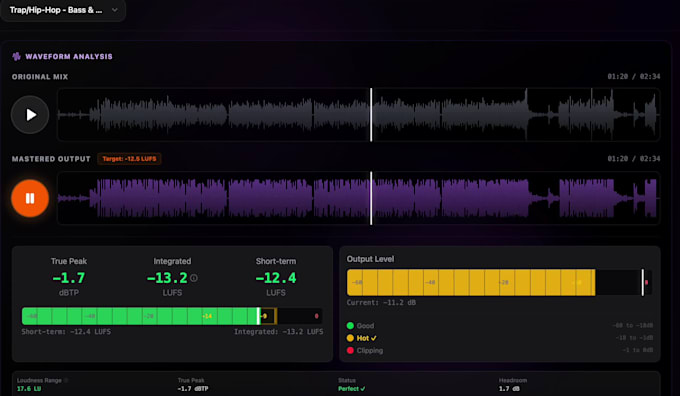680x396 pixels.
Task: Click the Mastered Output "01:20 / 02:34" time
Action: (x=634, y=159)
